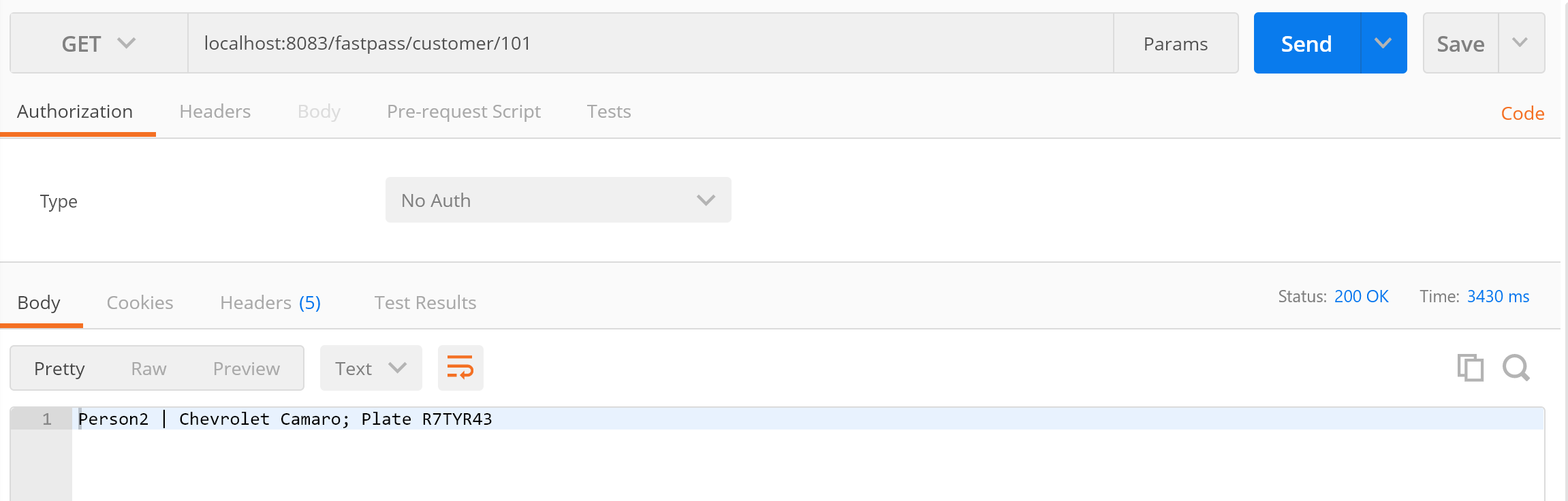Expand the Save button arrow options
The image size is (1568, 501).
coord(1520,44)
